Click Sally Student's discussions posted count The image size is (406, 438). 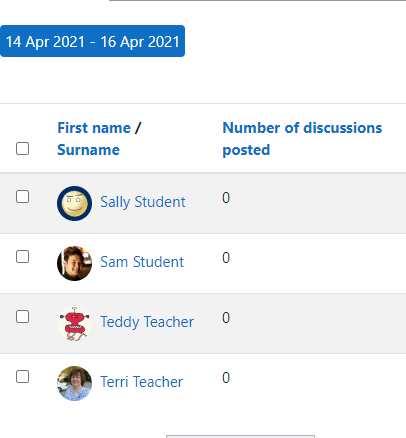(x=226, y=198)
